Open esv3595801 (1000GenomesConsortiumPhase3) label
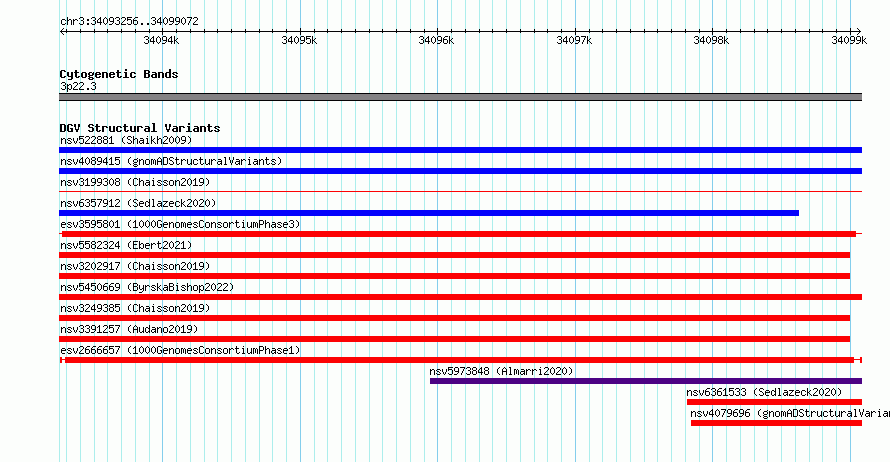The image size is (890, 462). (x=180, y=224)
